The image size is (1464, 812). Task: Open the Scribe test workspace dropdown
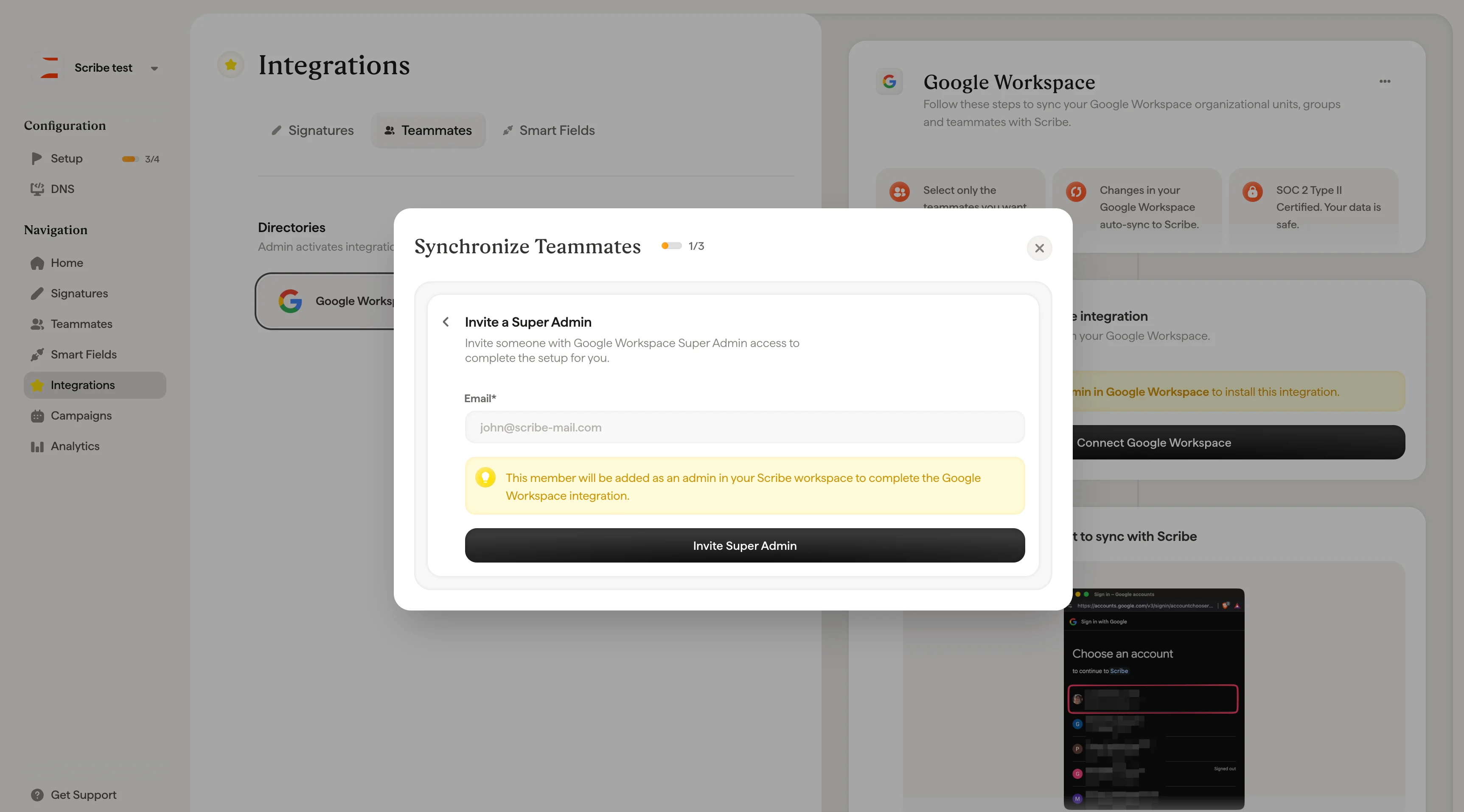pos(154,68)
